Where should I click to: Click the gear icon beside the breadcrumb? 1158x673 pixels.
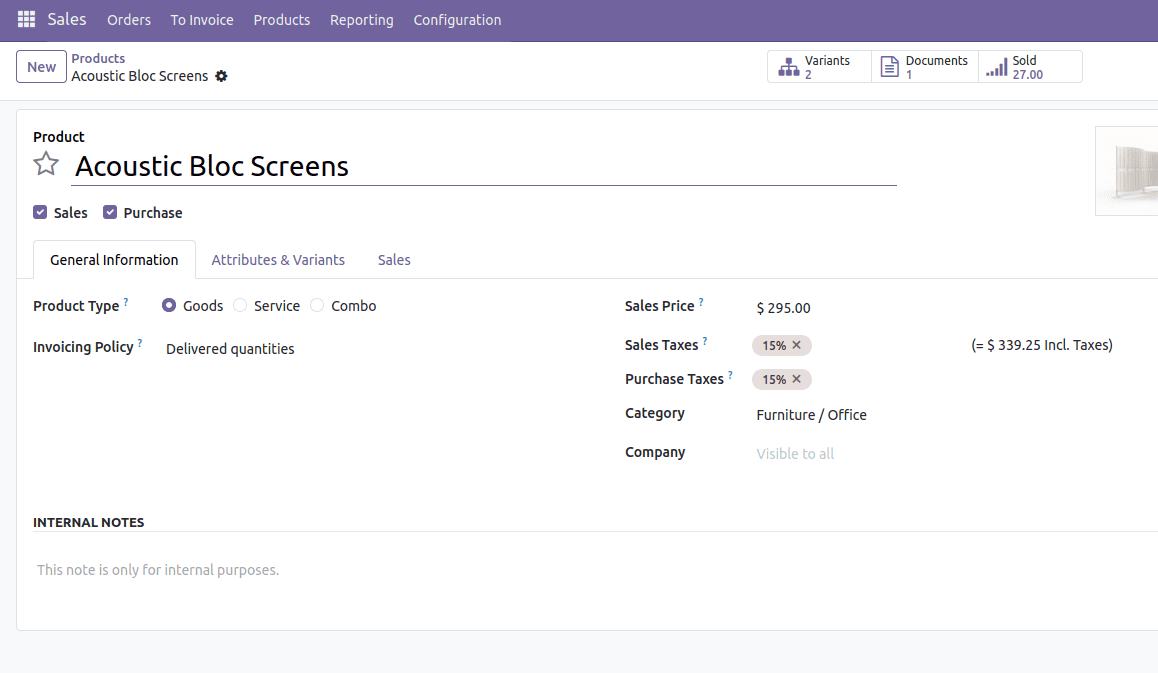pos(221,75)
